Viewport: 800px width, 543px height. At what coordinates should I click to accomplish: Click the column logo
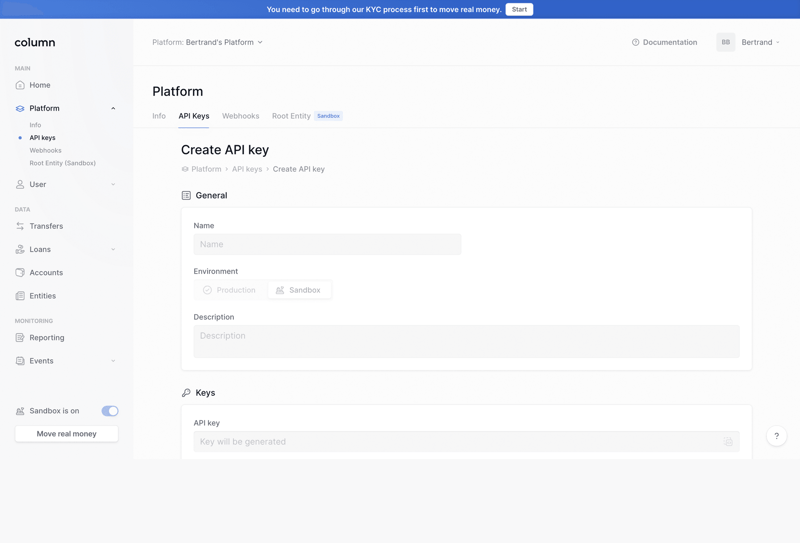(35, 42)
